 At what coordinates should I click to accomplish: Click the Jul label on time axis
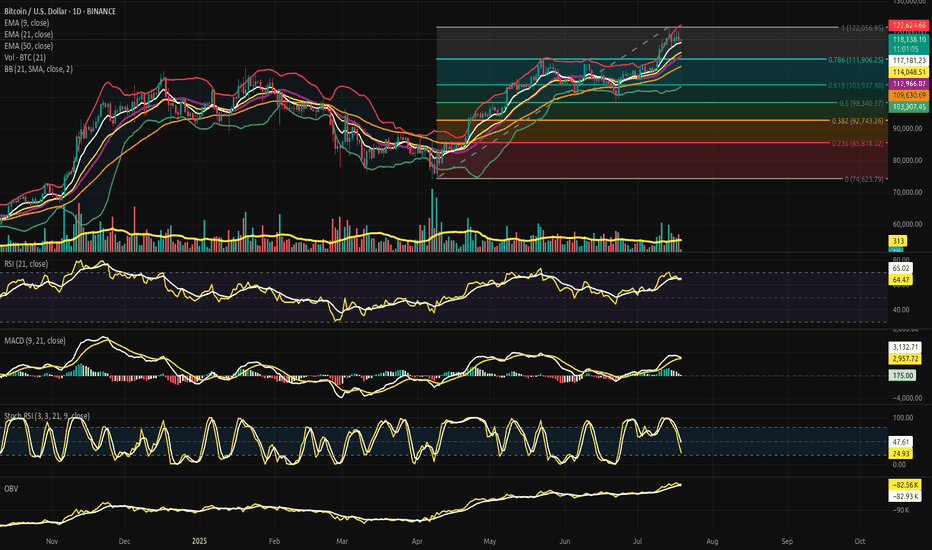pos(638,542)
